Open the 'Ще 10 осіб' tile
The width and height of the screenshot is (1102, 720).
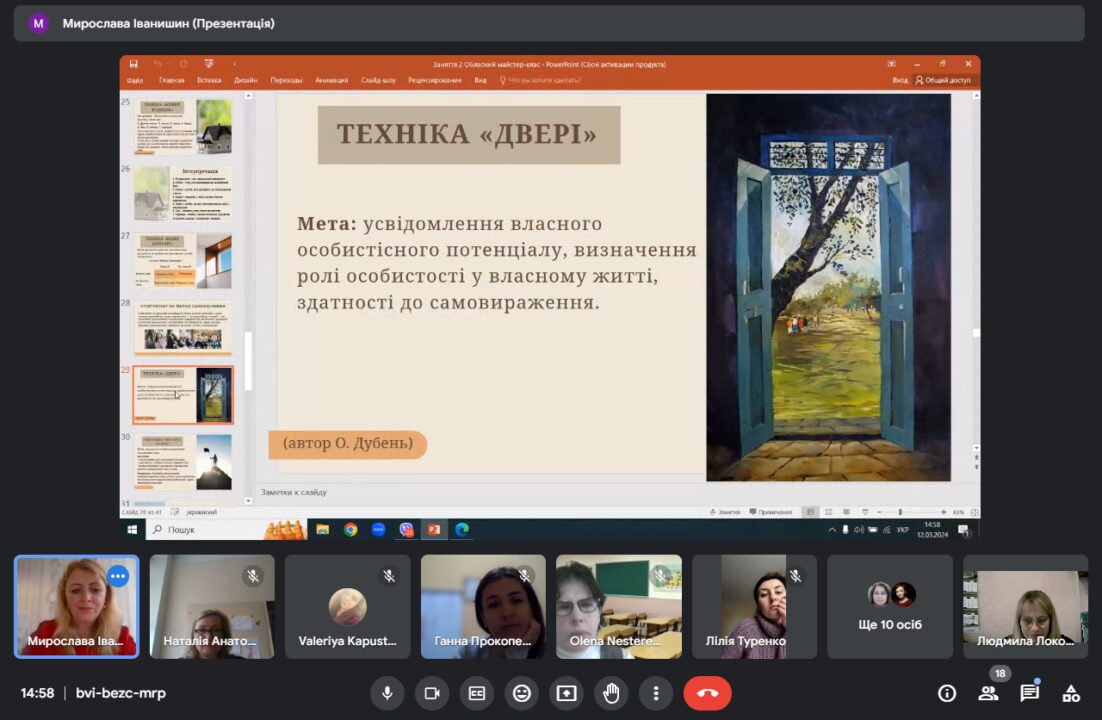tap(890, 607)
